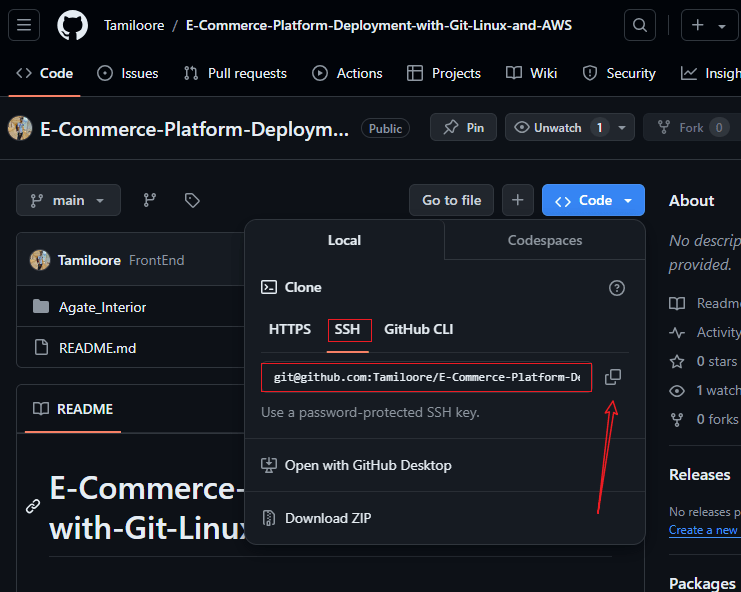View branches via the branch icon
Viewport: 741px width, 592px height.
click(150, 200)
